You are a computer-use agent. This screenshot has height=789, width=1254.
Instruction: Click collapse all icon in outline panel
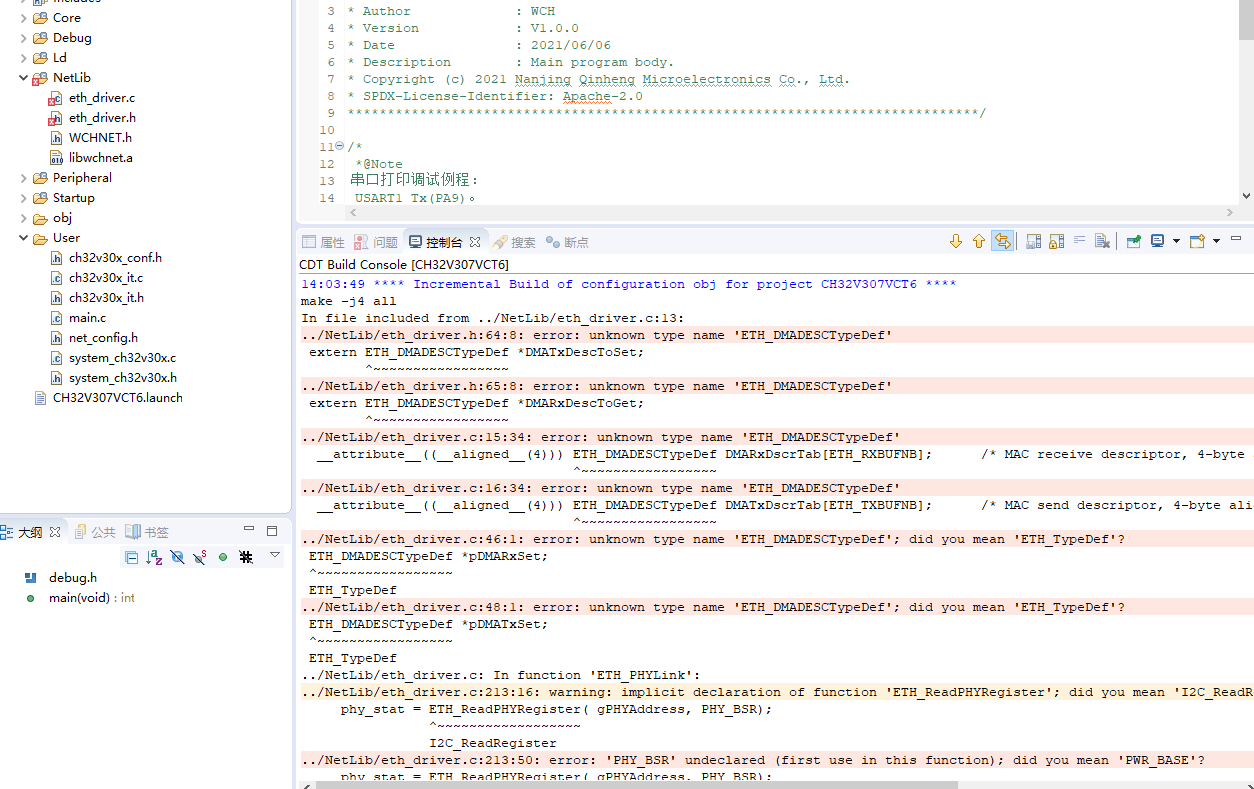pyautogui.click(x=131, y=557)
